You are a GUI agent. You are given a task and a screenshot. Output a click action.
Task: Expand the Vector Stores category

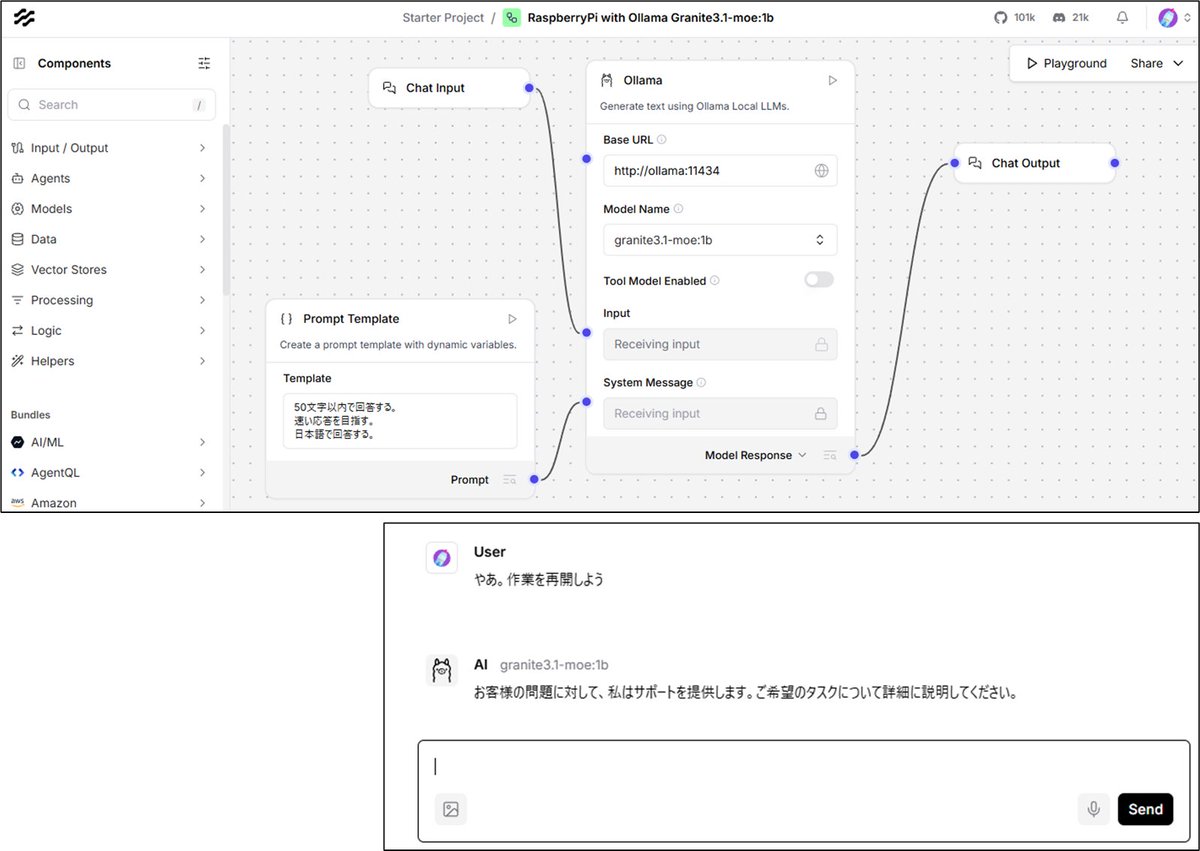pos(111,270)
